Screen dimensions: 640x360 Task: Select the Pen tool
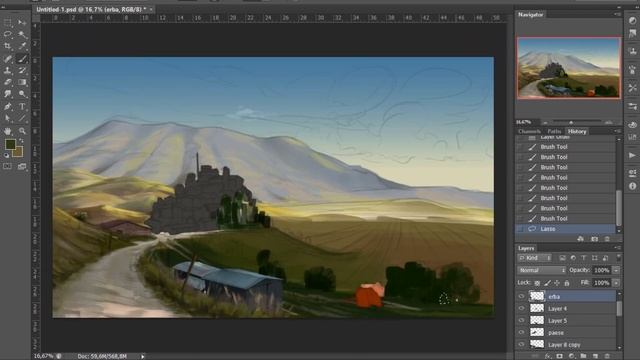pos(8,107)
